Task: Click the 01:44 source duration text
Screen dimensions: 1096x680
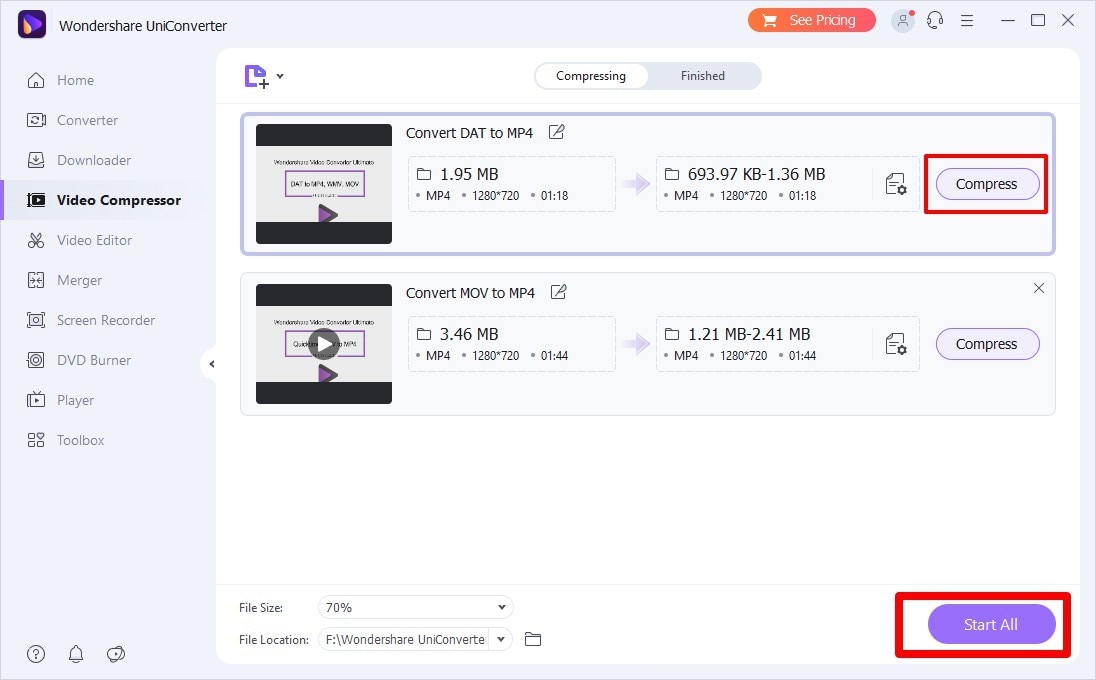Action: [554, 356]
